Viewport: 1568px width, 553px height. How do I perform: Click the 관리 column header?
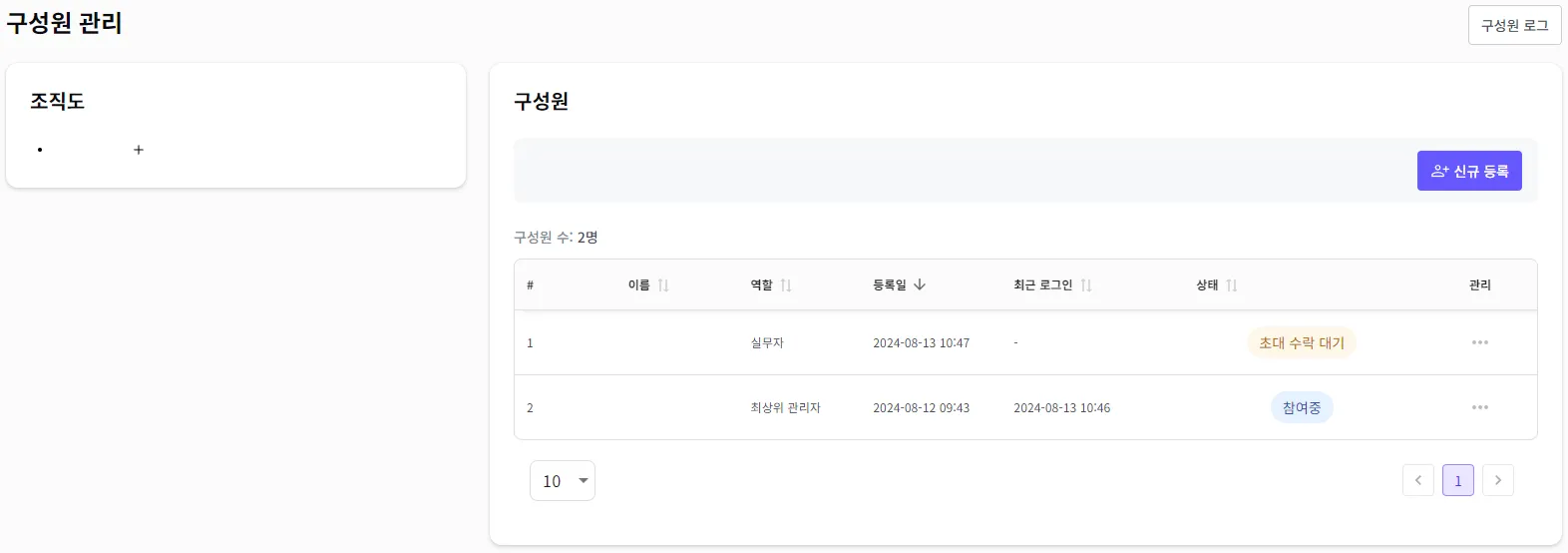[x=1479, y=285]
